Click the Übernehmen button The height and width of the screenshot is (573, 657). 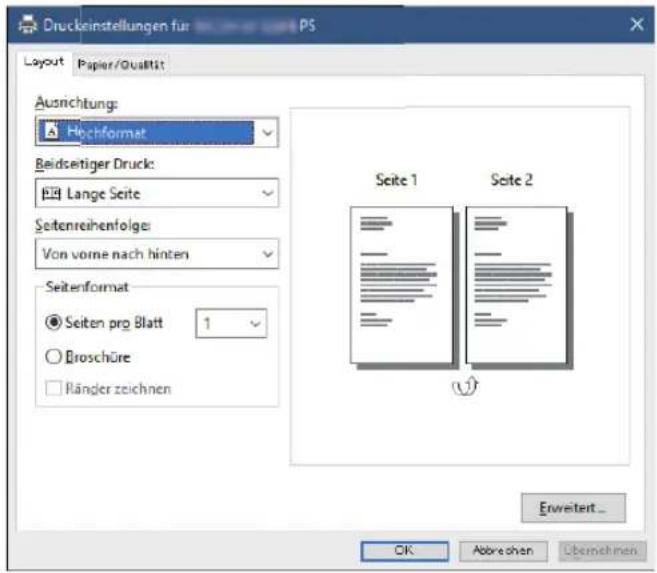point(601,550)
